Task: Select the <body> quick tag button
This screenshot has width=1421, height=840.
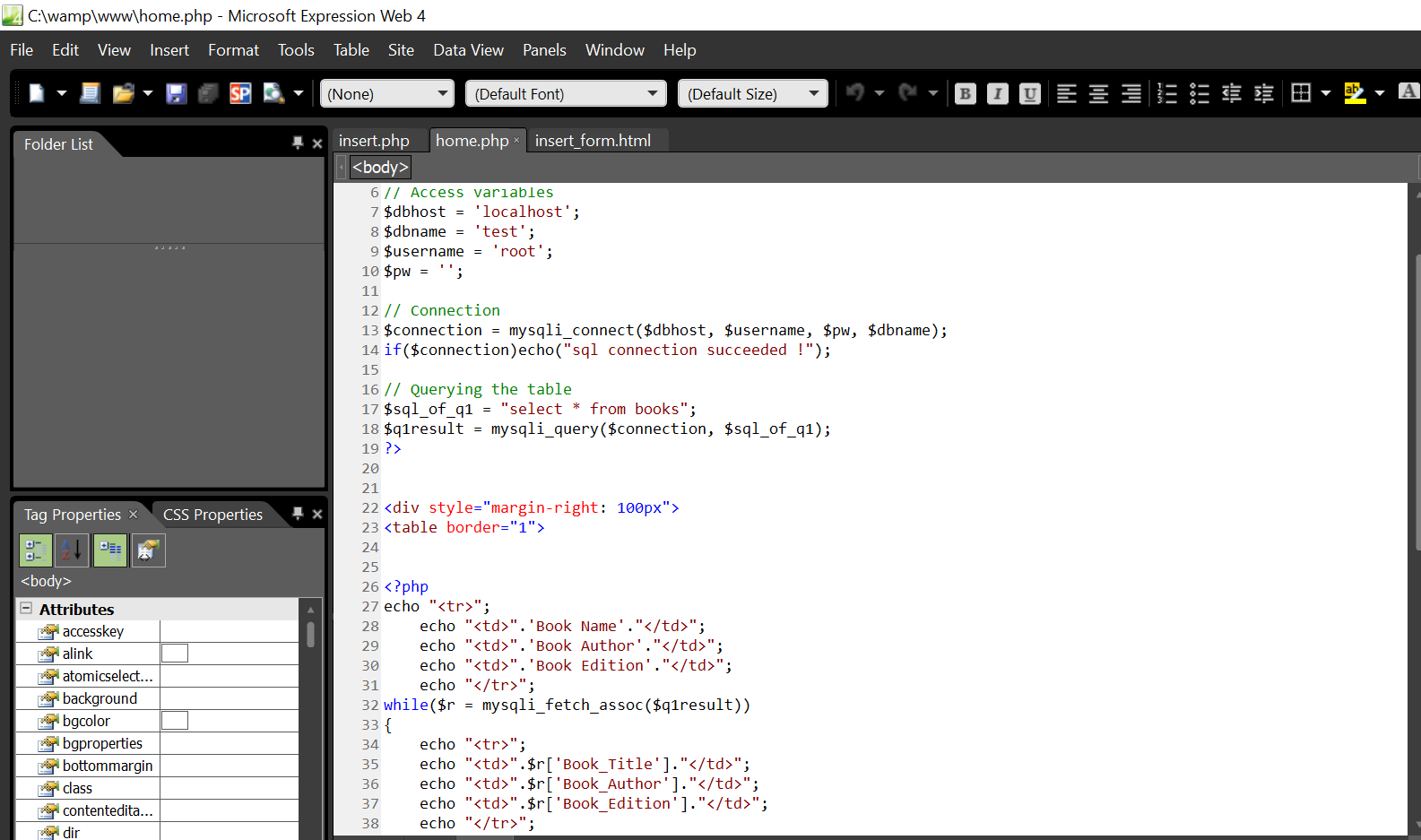Action: point(380,168)
